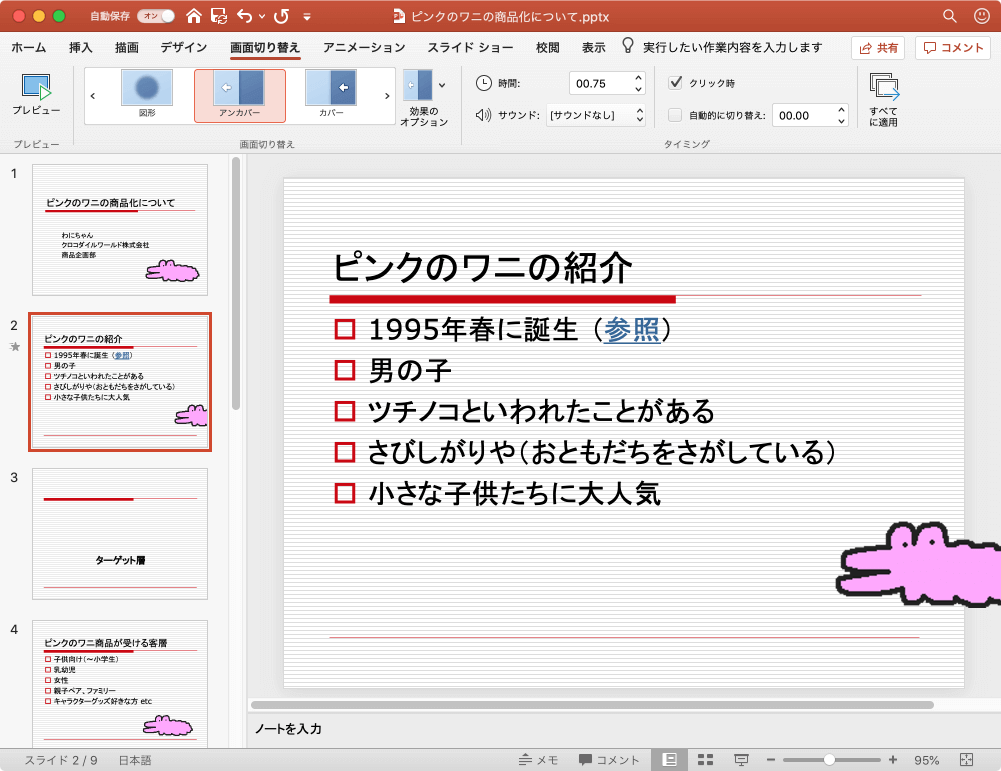Open 効果のオプション dropdown
The height and width of the screenshot is (771, 1001).
coord(424,98)
